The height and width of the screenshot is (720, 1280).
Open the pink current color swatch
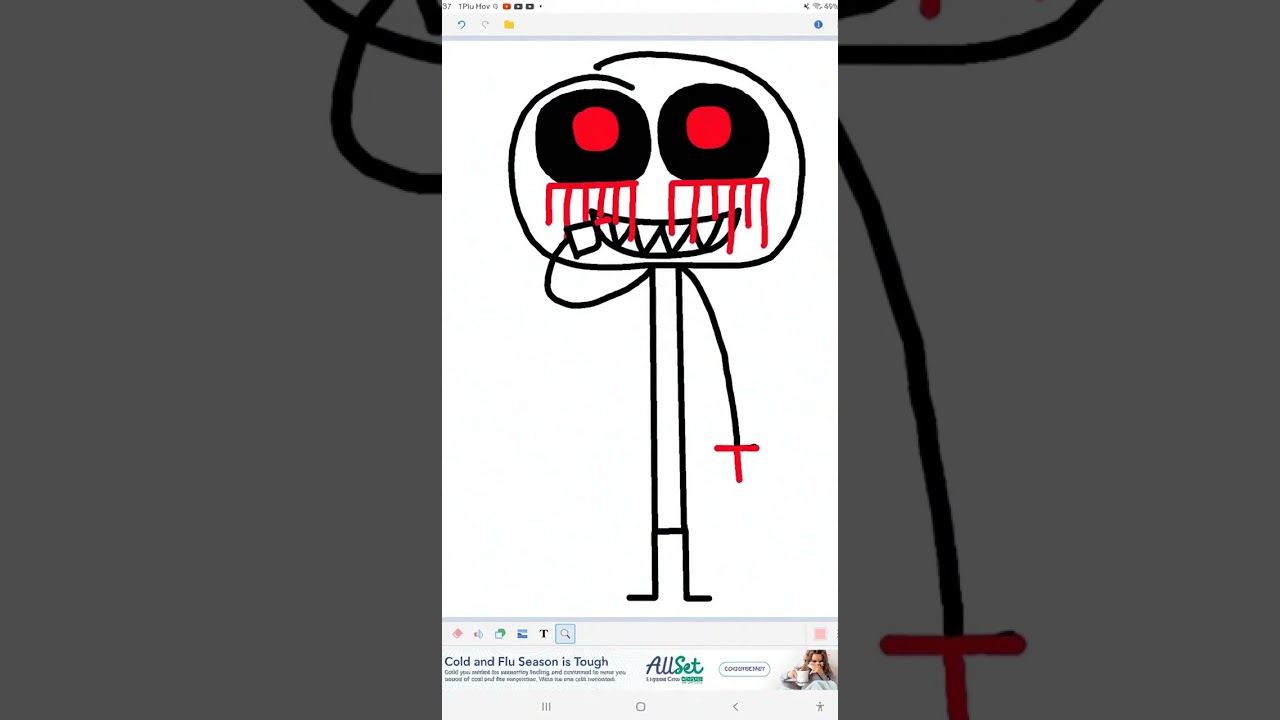pyautogui.click(x=820, y=634)
